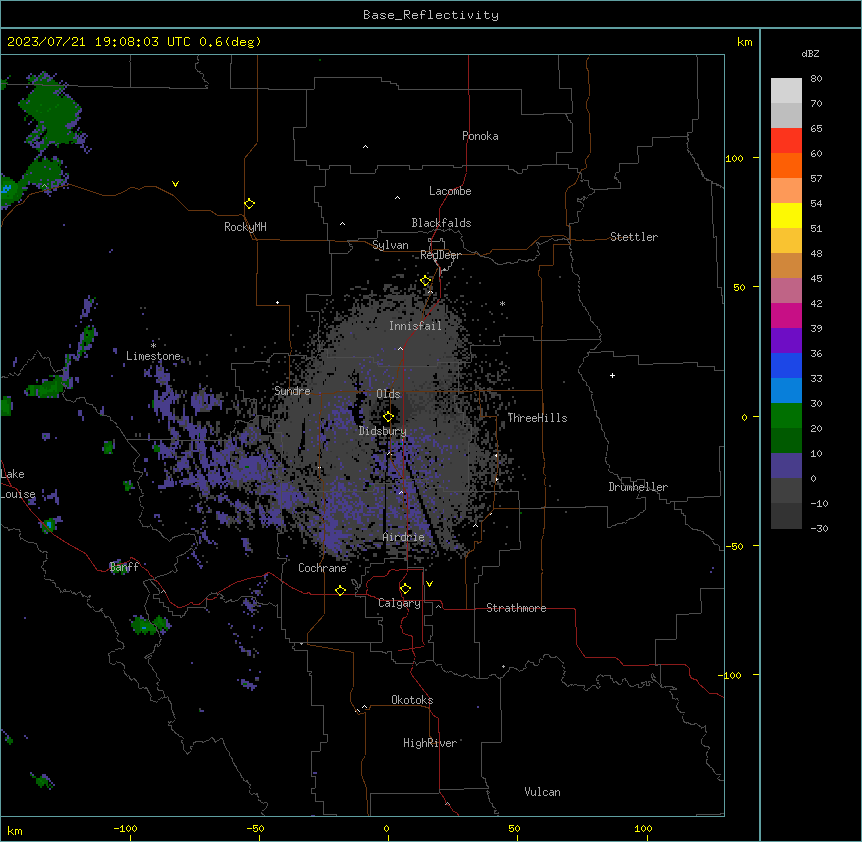Click the red swatch in the dBZ legend
Image resolution: width=862 pixels, height=842 pixels.
pyautogui.click(x=786, y=140)
